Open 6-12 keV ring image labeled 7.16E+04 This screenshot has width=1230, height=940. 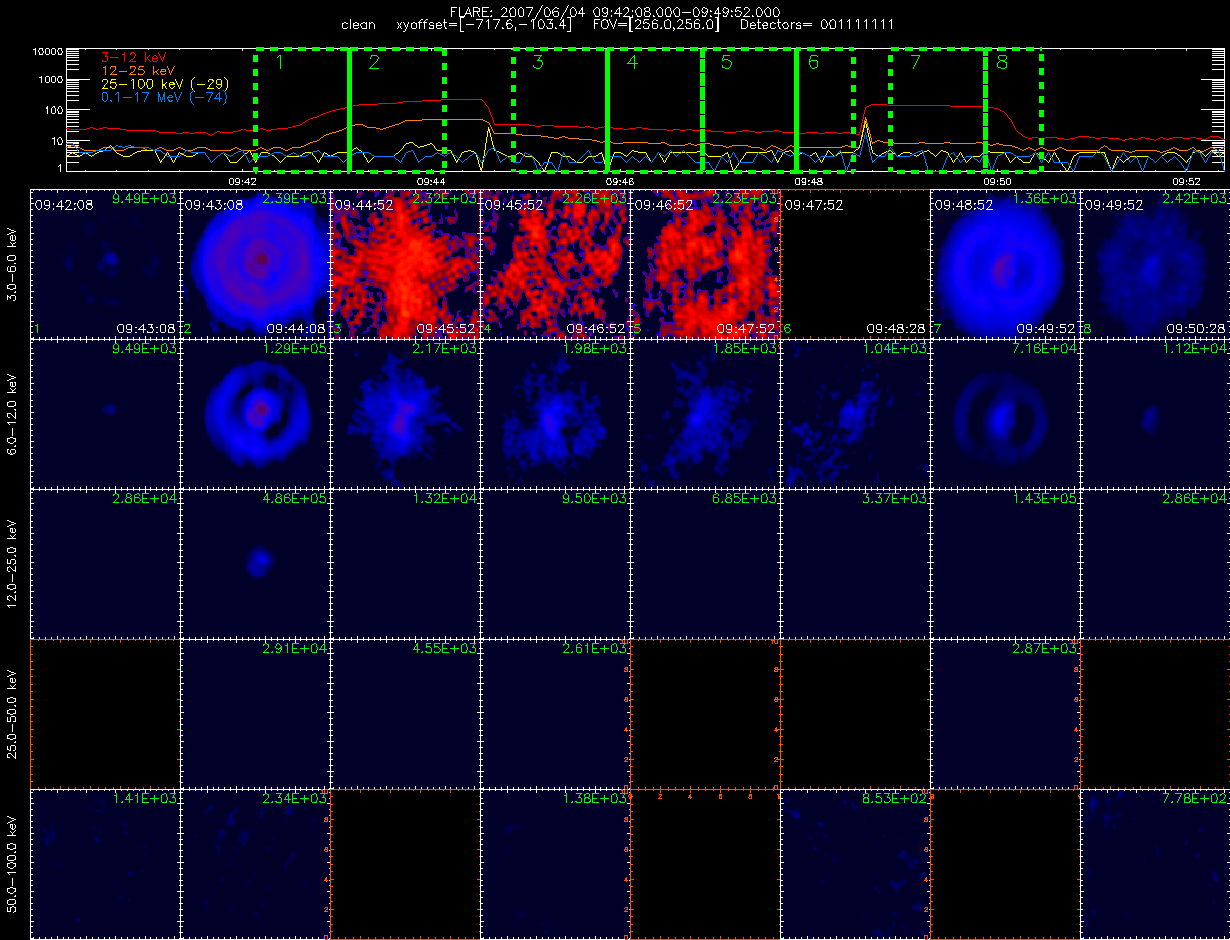[x=1005, y=413]
